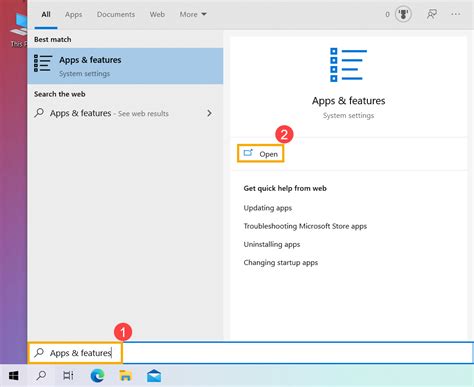474x387 pixels.
Task: Click the large Apps & features preview icon
Action: (x=348, y=65)
